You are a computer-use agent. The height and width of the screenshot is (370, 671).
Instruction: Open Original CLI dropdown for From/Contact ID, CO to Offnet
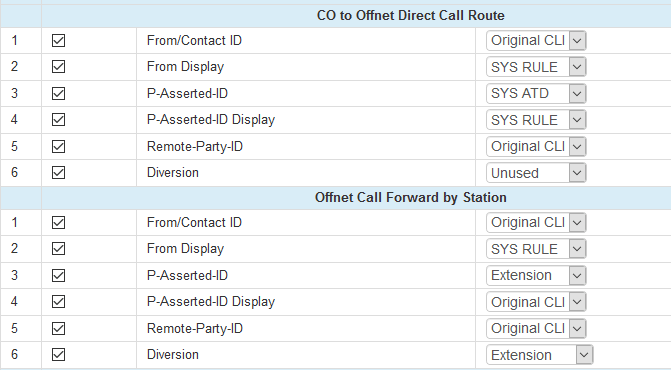(x=536, y=41)
